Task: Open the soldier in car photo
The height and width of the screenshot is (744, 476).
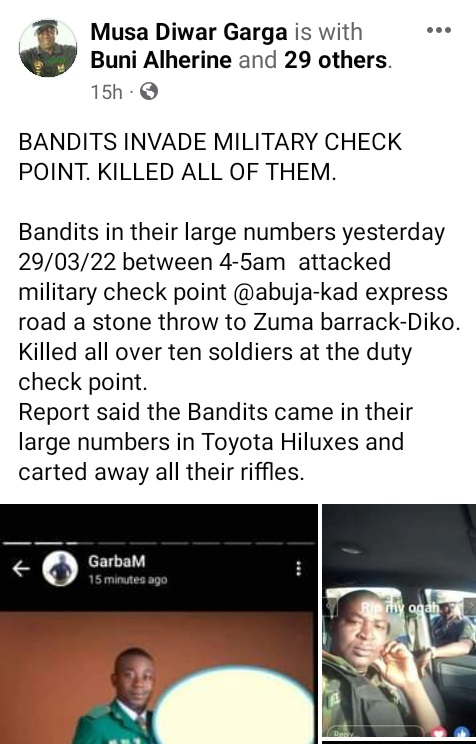Action: 399,621
